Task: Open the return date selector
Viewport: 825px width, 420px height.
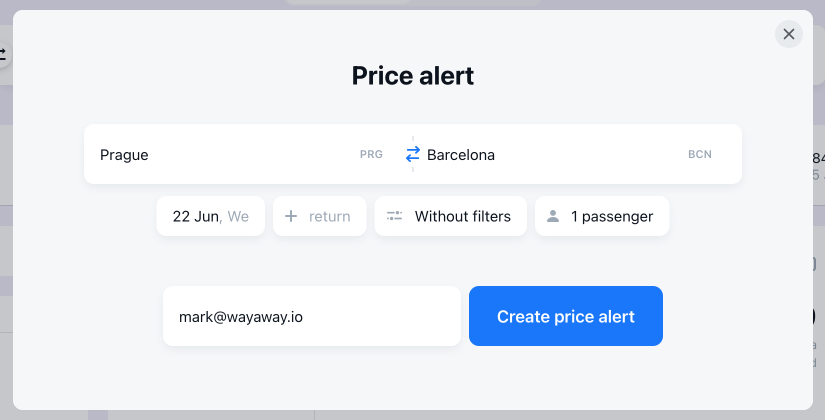Action: [x=319, y=216]
